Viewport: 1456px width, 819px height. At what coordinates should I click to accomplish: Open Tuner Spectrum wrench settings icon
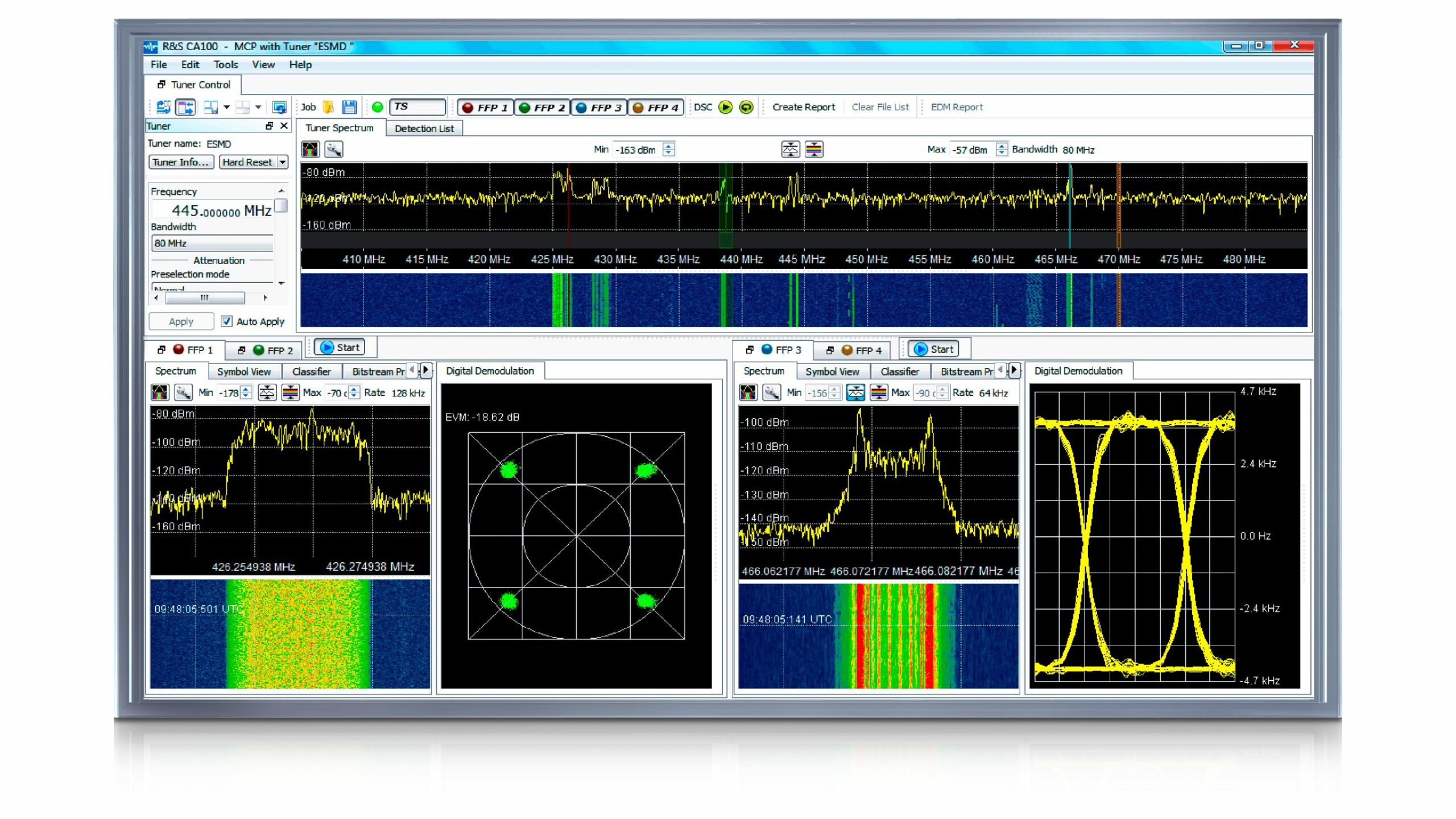(x=334, y=150)
